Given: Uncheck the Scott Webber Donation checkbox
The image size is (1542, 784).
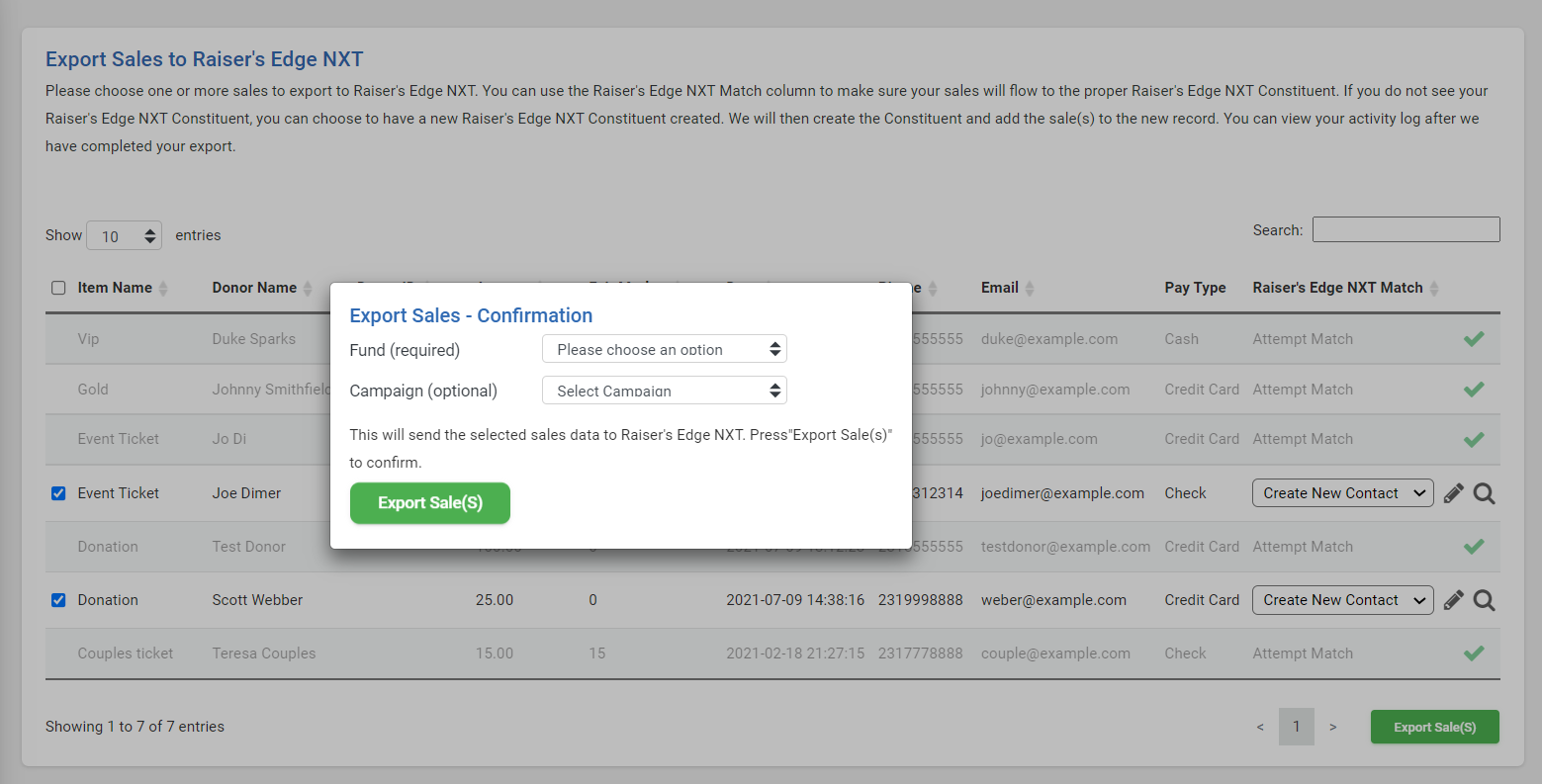Looking at the screenshot, I should pos(58,600).
